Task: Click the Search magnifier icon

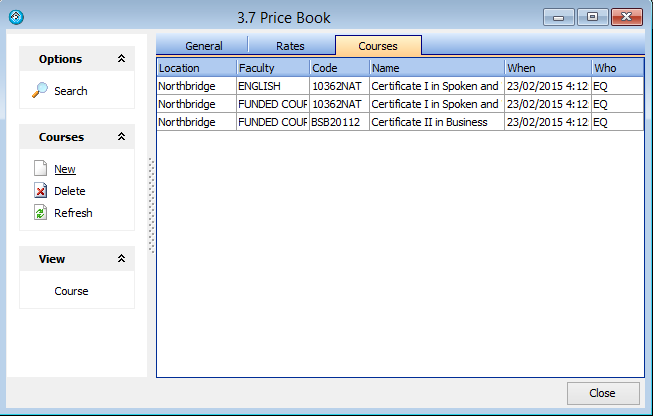Action: (x=40, y=91)
